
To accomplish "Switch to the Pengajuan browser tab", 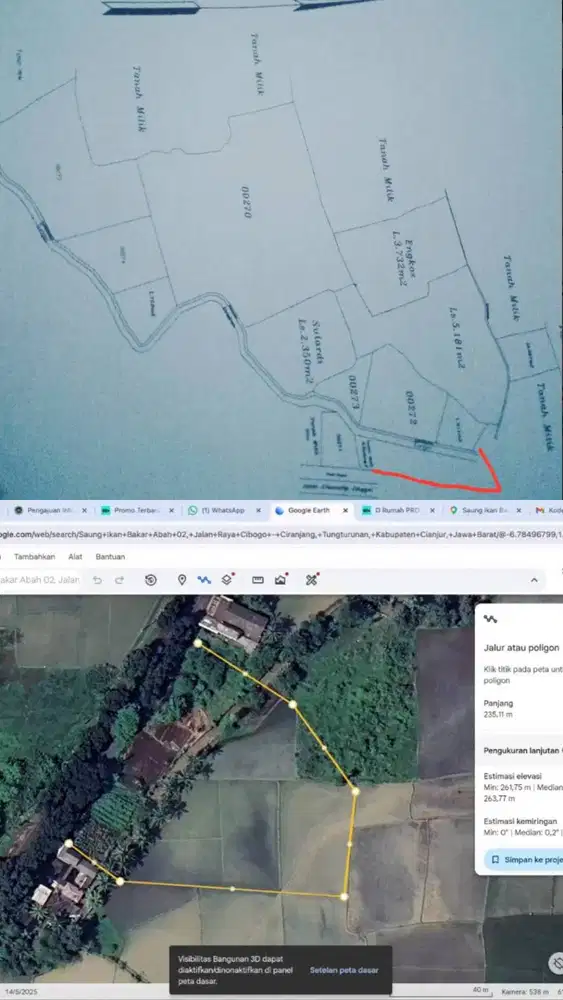I will pyautogui.click(x=48, y=510).
